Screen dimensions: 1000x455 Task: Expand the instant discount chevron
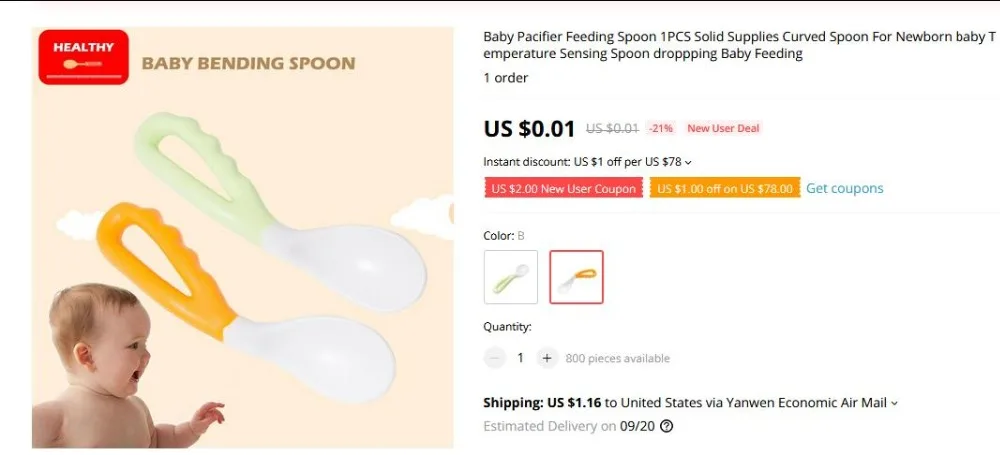point(688,163)
